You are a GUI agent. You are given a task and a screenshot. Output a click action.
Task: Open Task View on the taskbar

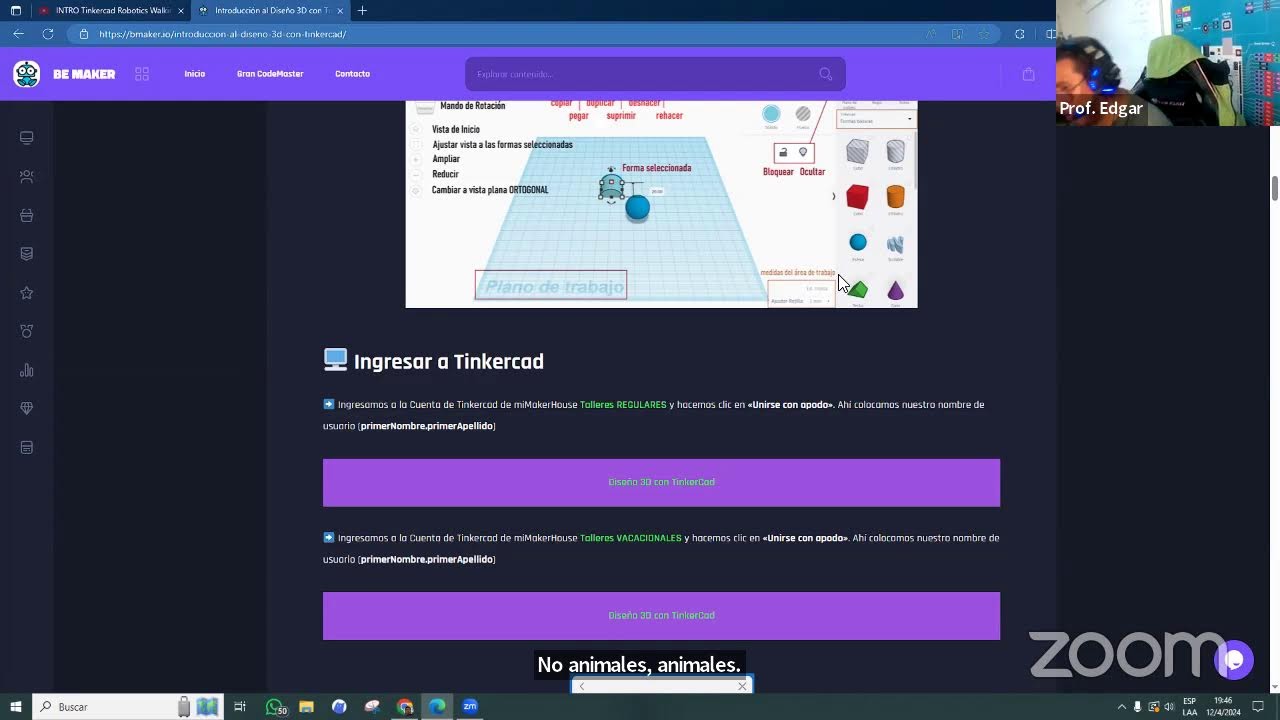click(240, 707)
